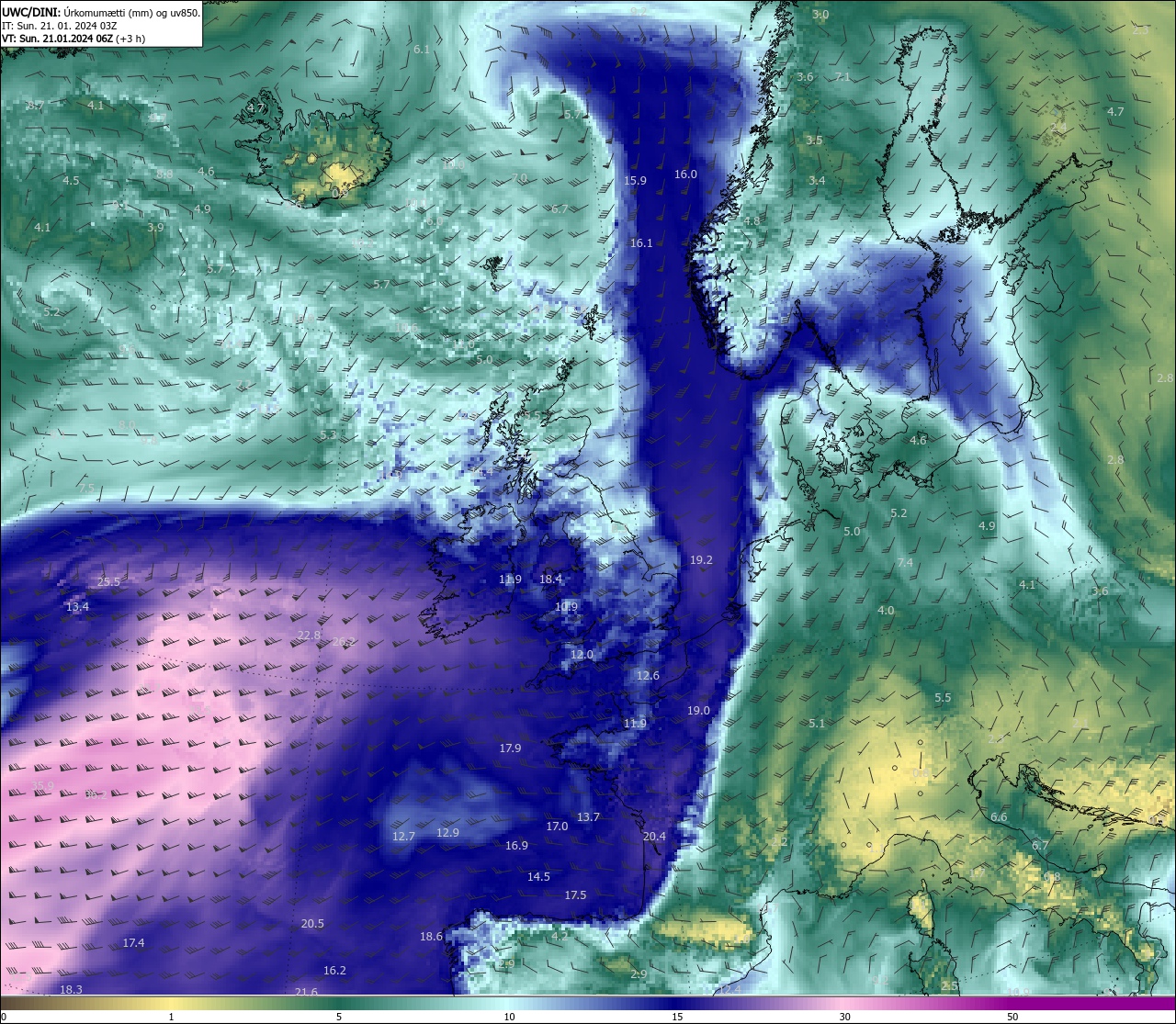Click the 13.7 value near Brittany
1176x1024 pixels.
pos(588,816)
